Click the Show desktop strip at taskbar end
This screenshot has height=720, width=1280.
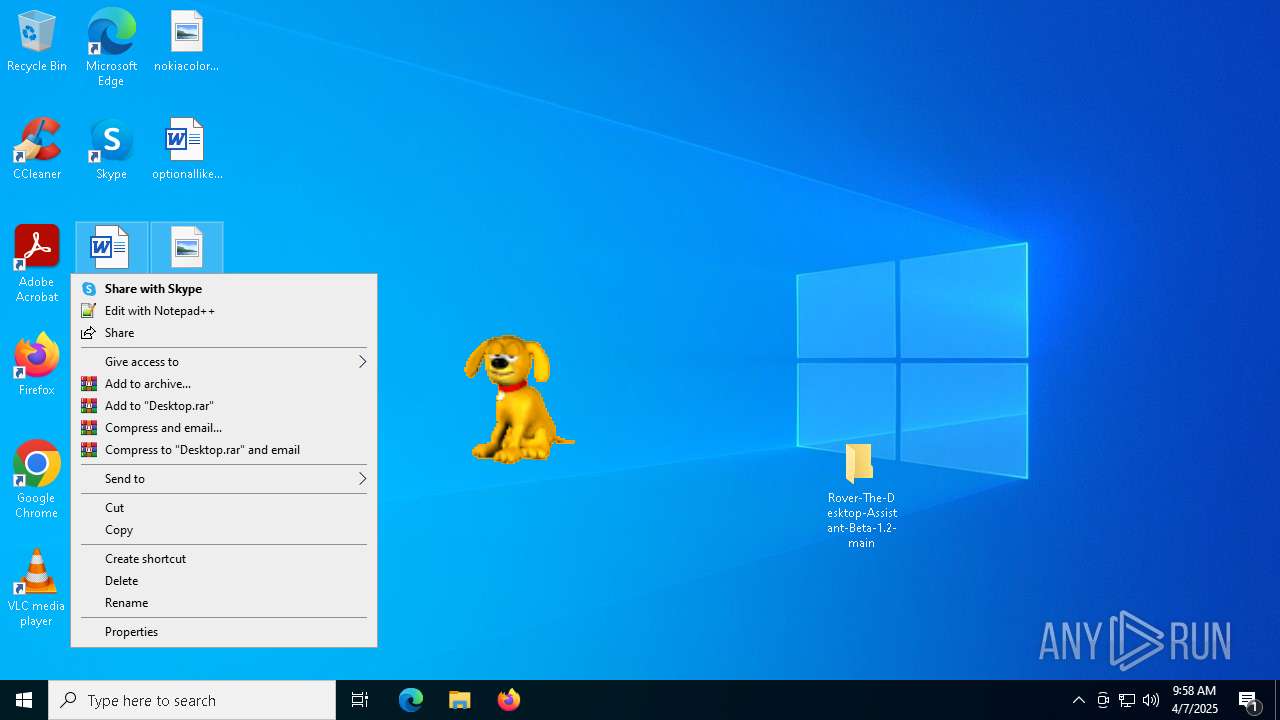click(1277, 700)
